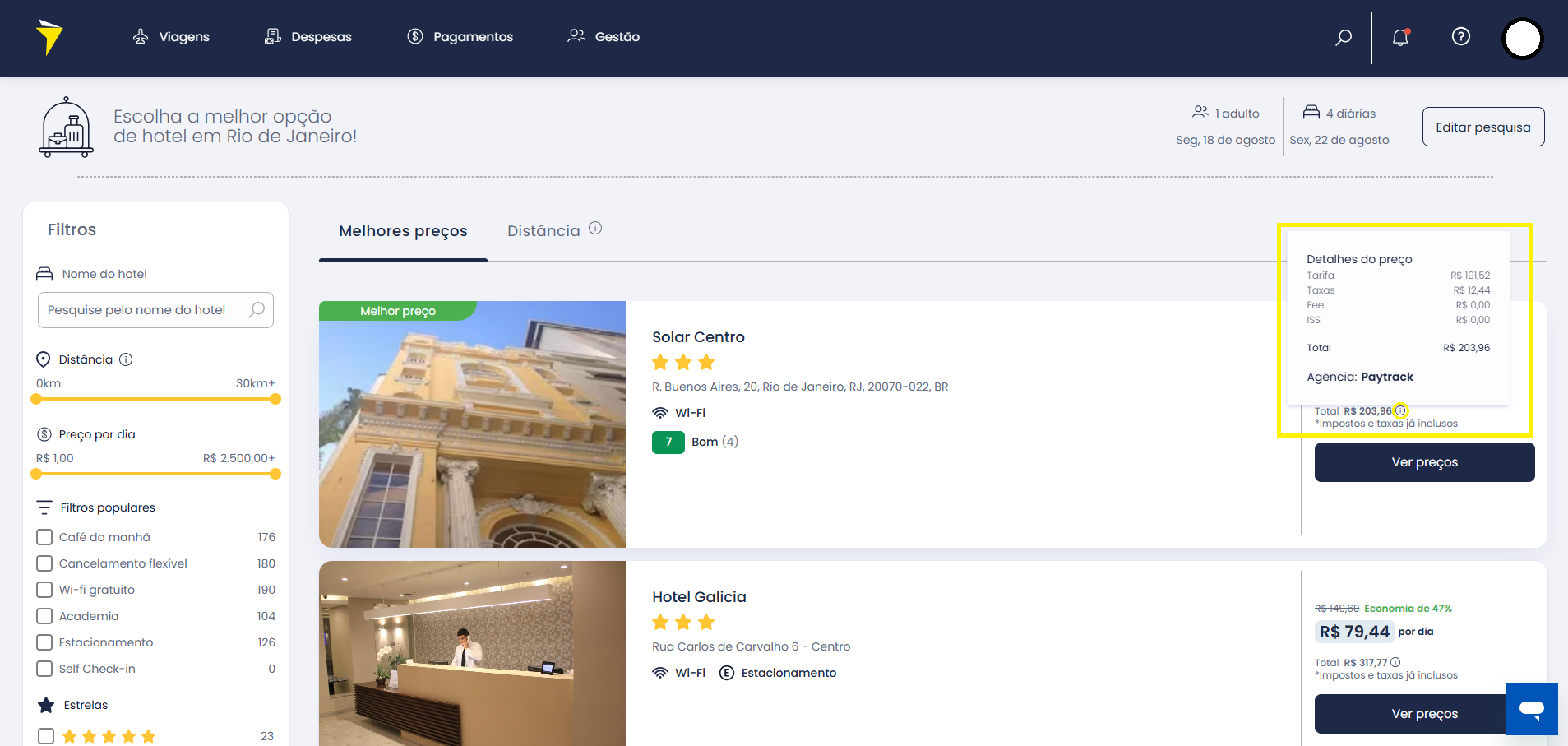Screen dimensions: 1568x746
Task: Click the Paytrack yellow logo
Action: pos(49,37)
